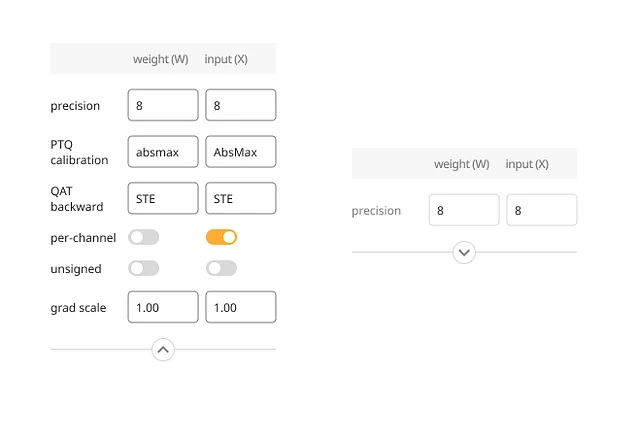The height and width of the screenshot is (443, 640).
Task: Open the input QAT backward STE field
Action: [240, 198]
